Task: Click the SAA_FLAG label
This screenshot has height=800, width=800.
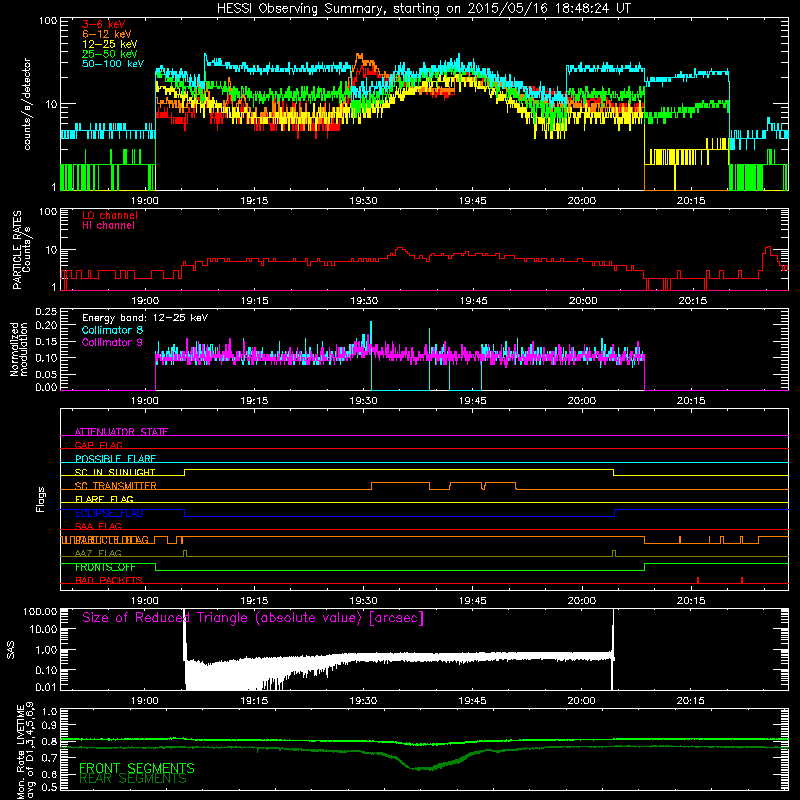Action: pos(98,526)
